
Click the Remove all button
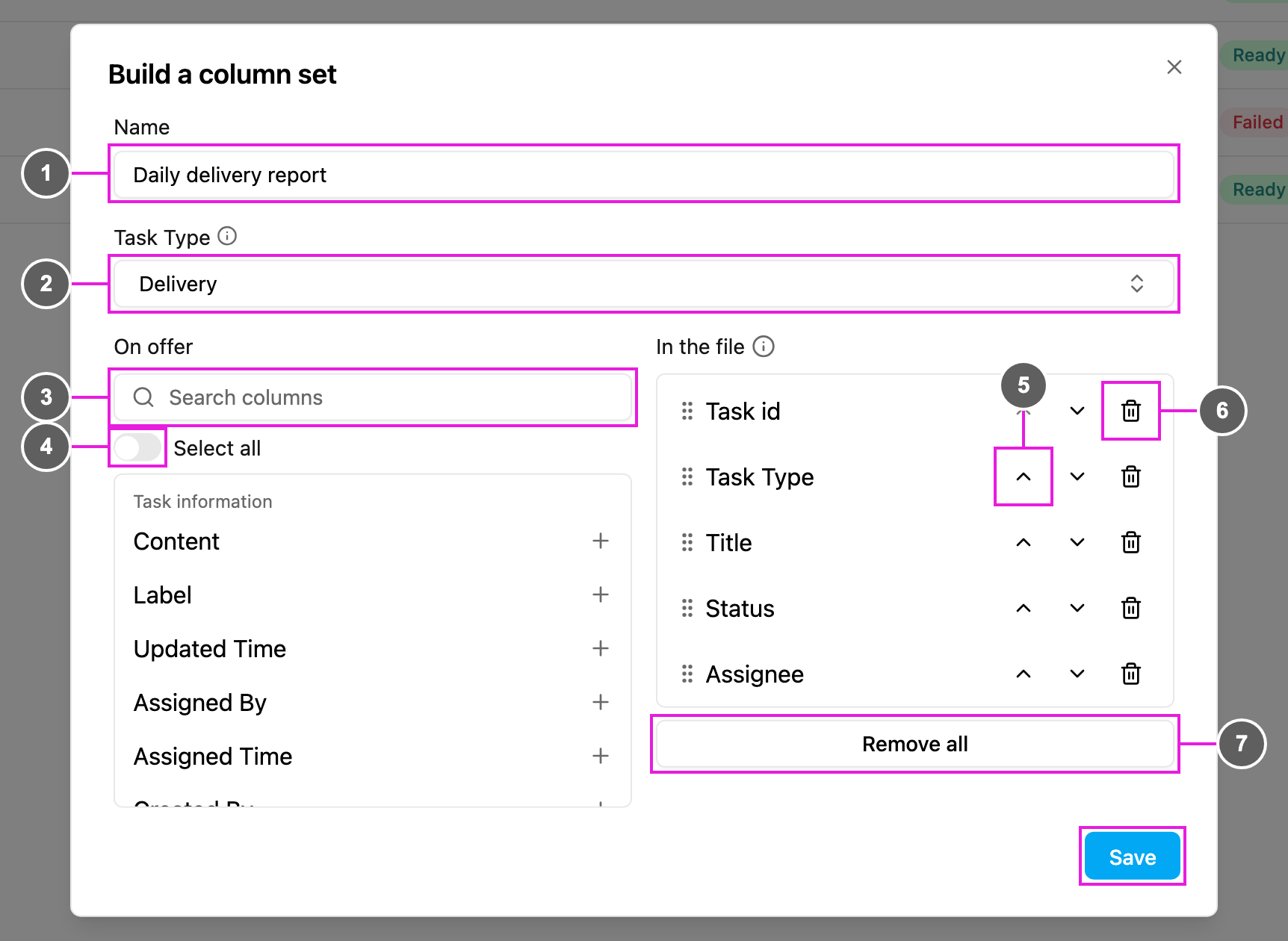pyautogui.click(x=915, y=744)
